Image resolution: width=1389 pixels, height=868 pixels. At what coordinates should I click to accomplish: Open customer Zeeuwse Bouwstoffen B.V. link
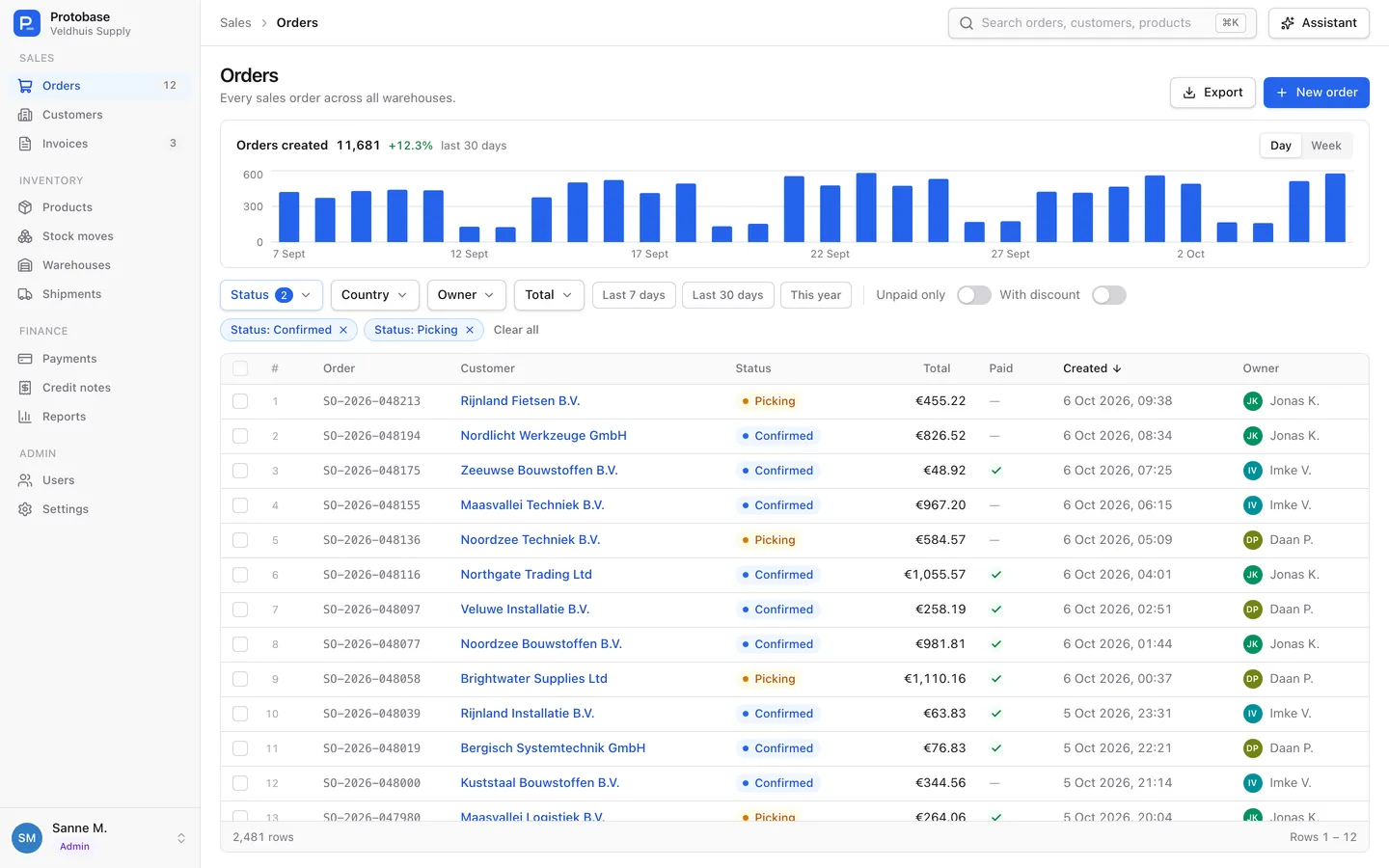tap(539, 471)
